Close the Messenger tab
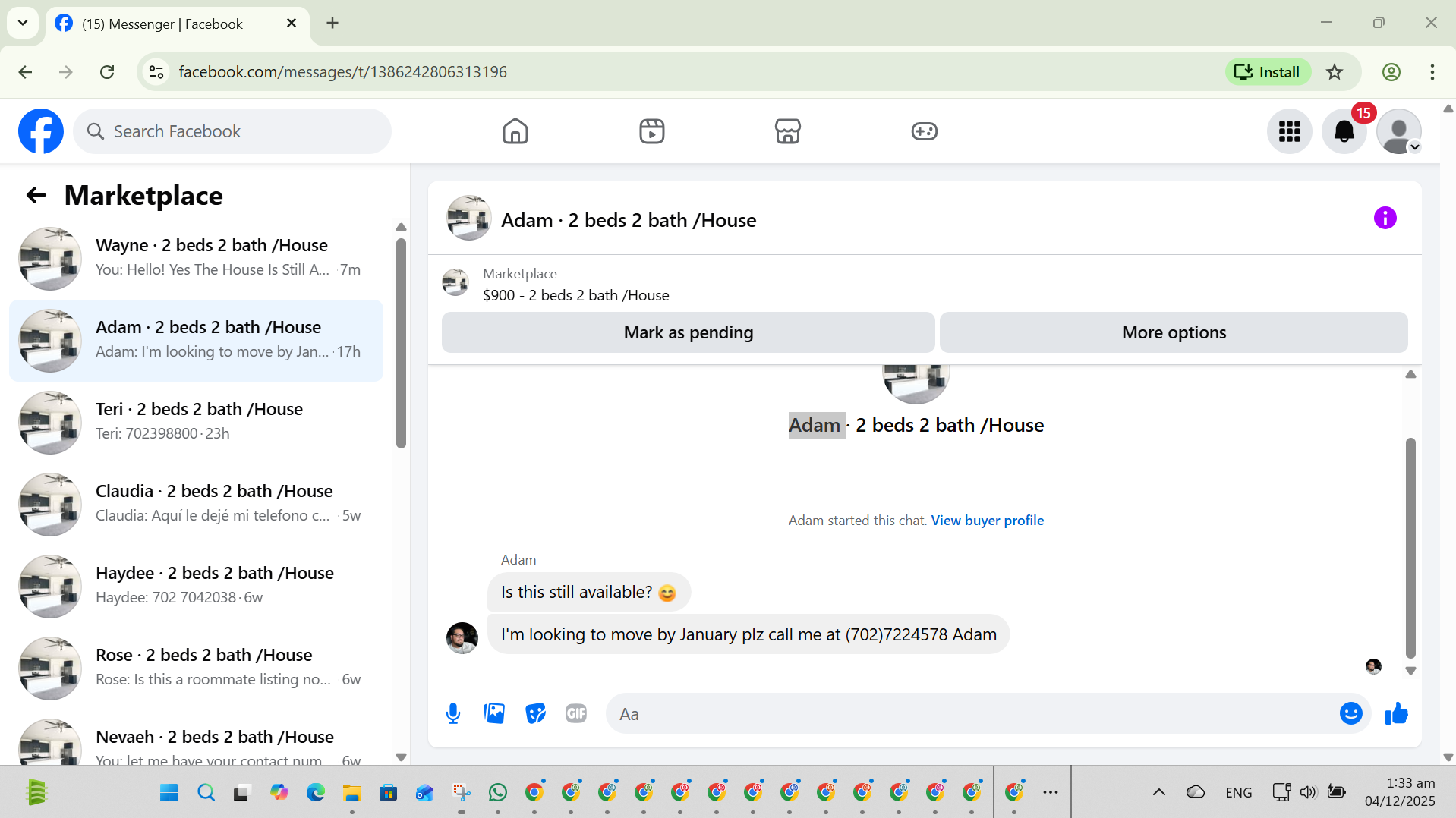Screen dimensions: 1456x818 (291, 24)
